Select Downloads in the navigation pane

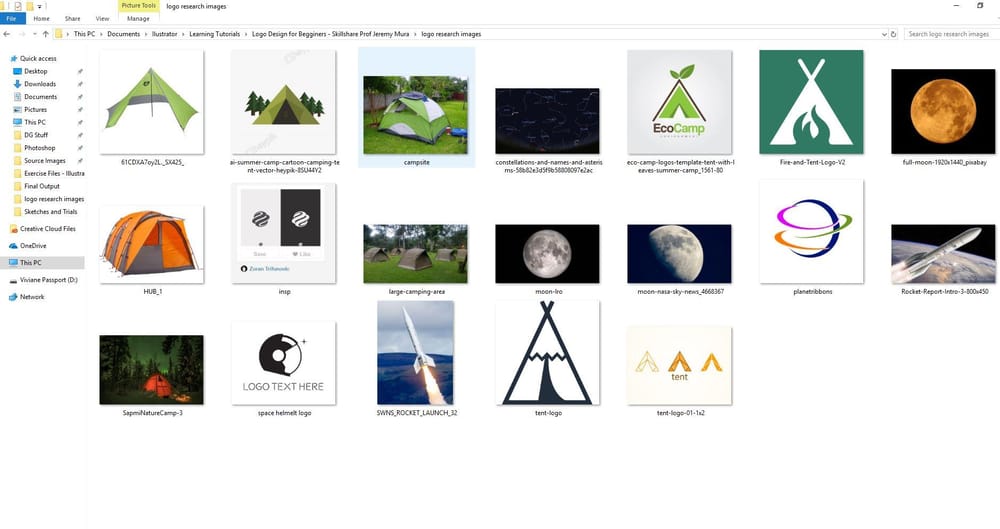pos(40,84)
